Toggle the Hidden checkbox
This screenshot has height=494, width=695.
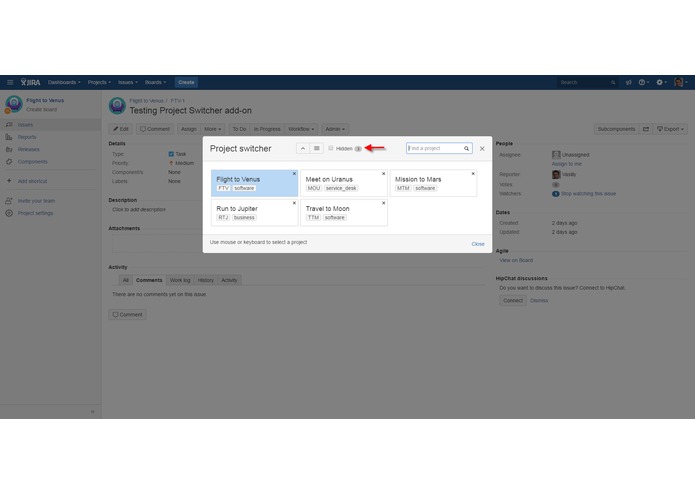point(331,148)
